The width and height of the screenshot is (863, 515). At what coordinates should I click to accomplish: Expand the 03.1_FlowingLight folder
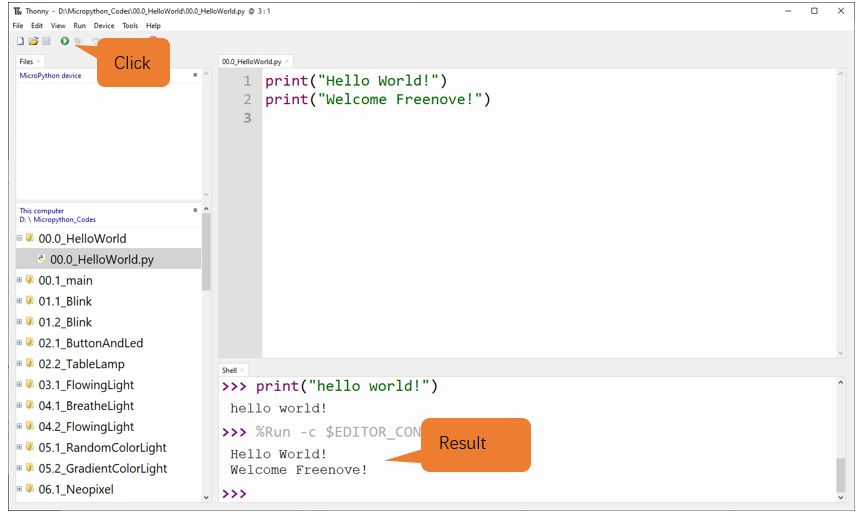click(x=19, y=385)
